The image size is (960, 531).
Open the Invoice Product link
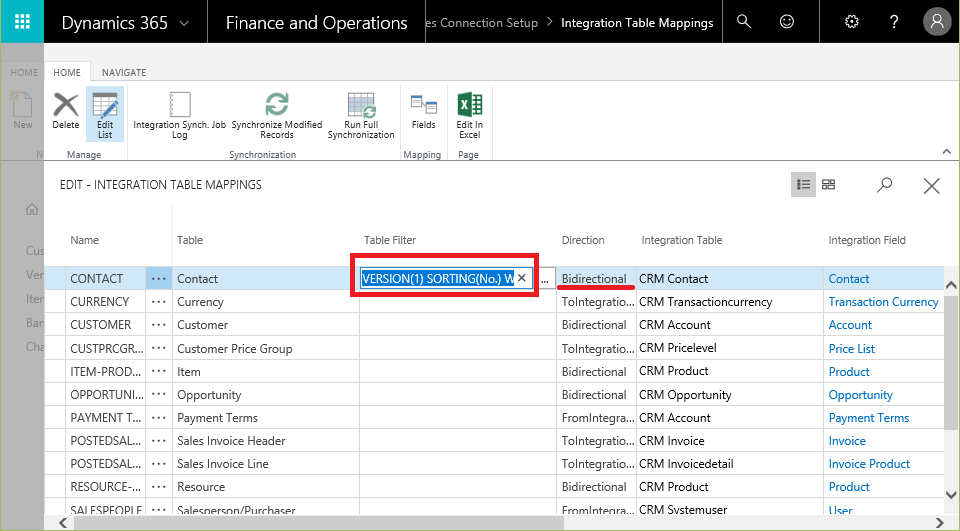pos(869,464)
